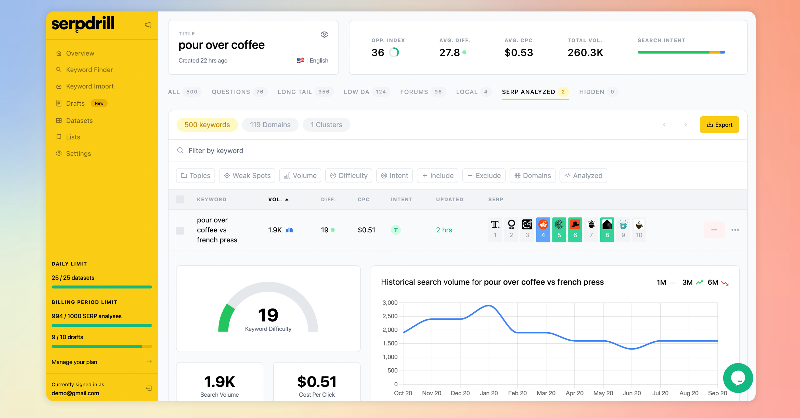The image size is (800, 418).
Task: Switch to the LOW DA tab
Action: [366, 92]
